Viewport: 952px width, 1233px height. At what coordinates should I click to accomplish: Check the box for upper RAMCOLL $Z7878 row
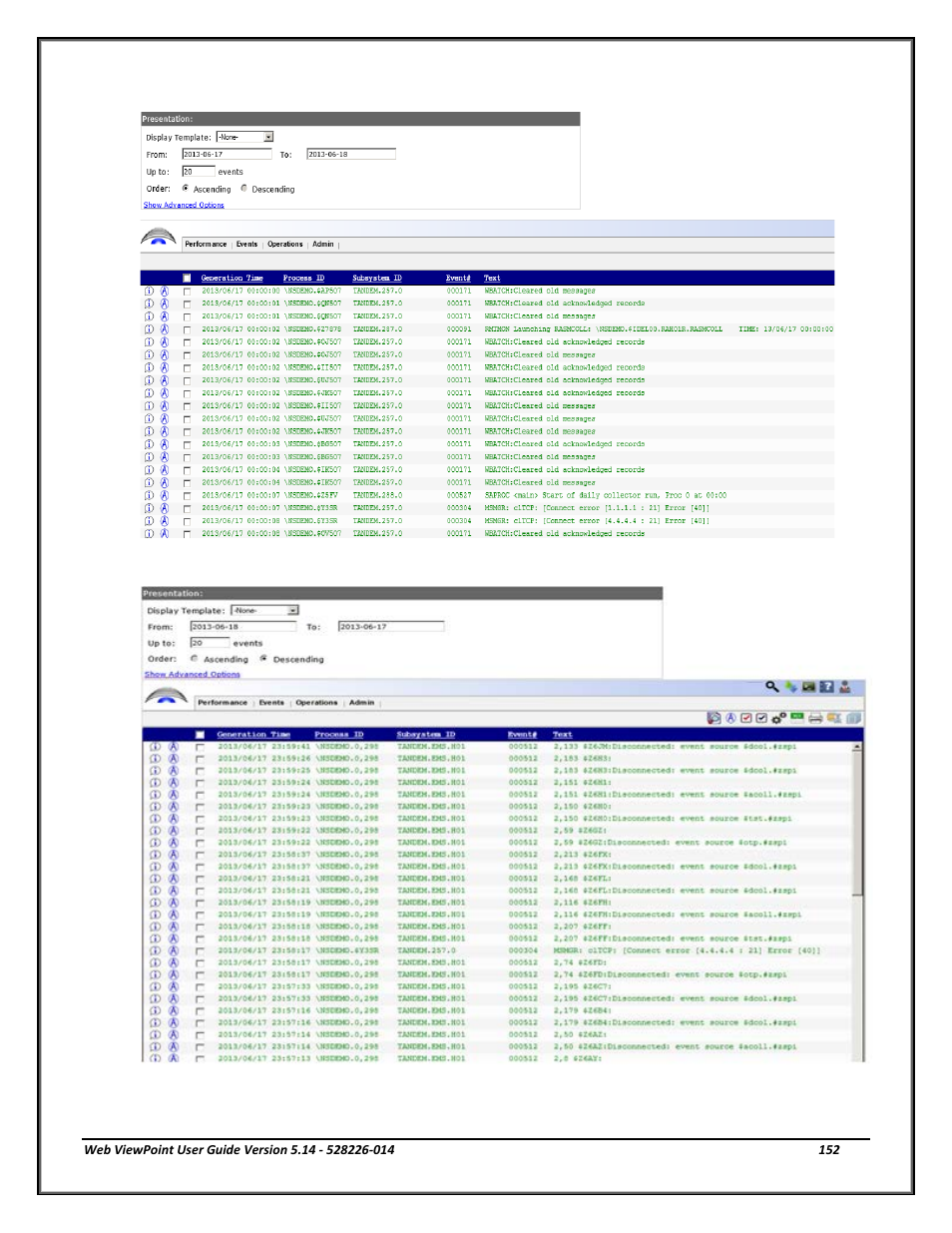click(187, 329)
